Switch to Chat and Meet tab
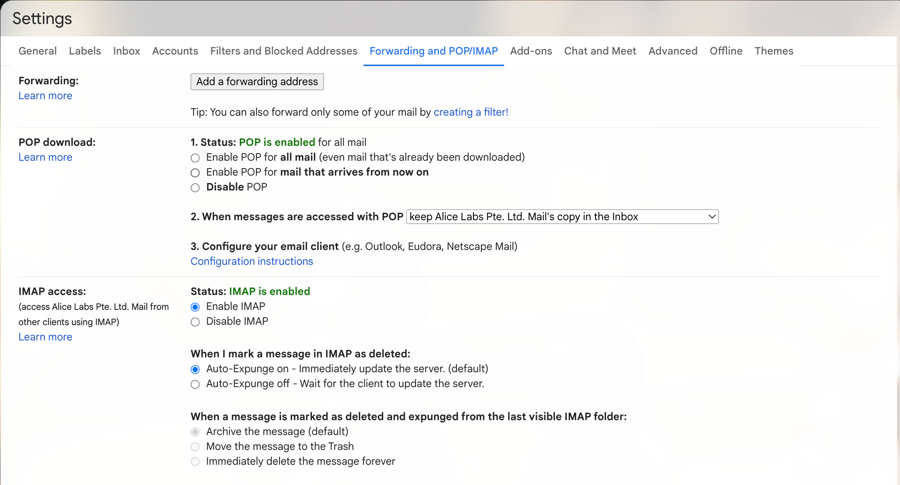The height and width of the screenshot is (485, 900). pyautogui.click(x=599, y=51)
